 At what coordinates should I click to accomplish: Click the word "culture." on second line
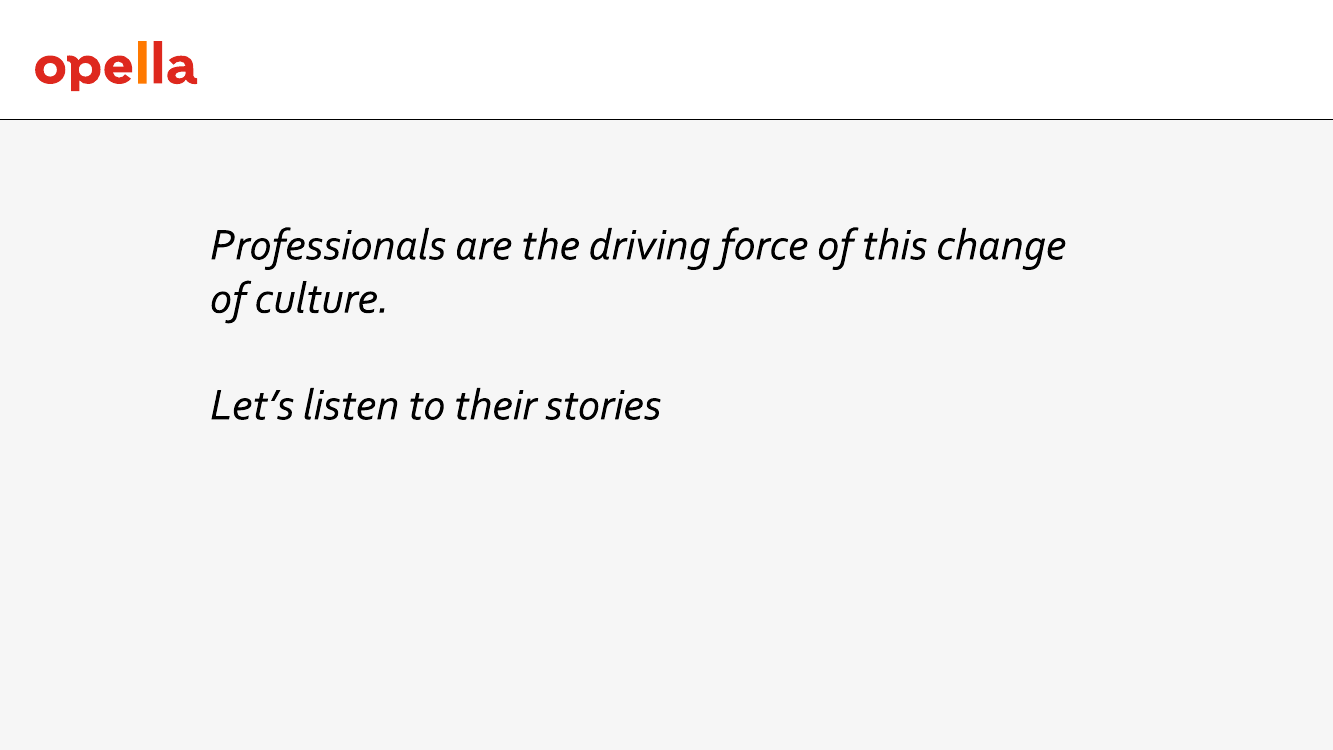[x=321, y=300]
